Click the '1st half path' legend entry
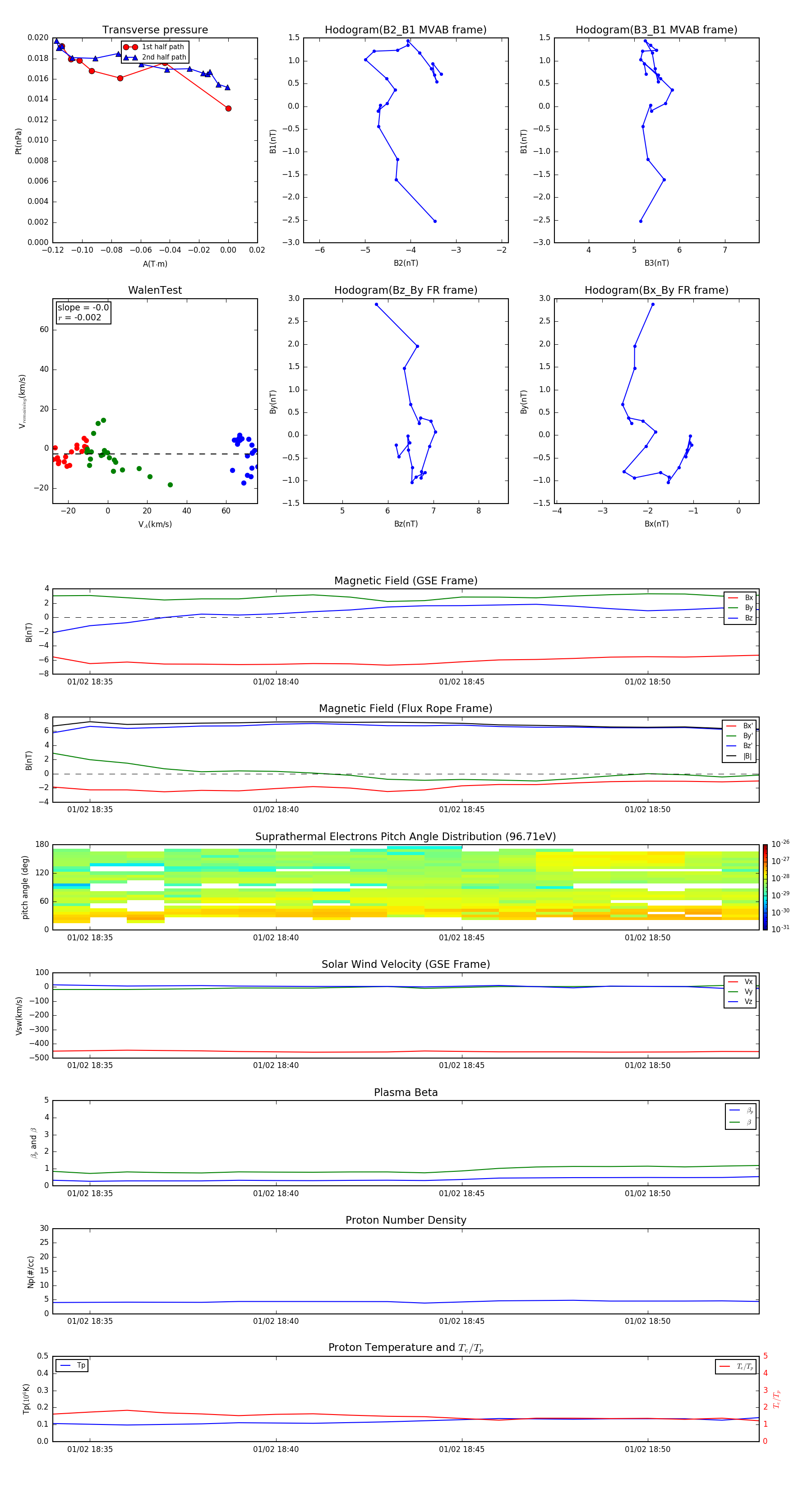The width and height of the screenshot is (812, 1489). pos(154,47)
